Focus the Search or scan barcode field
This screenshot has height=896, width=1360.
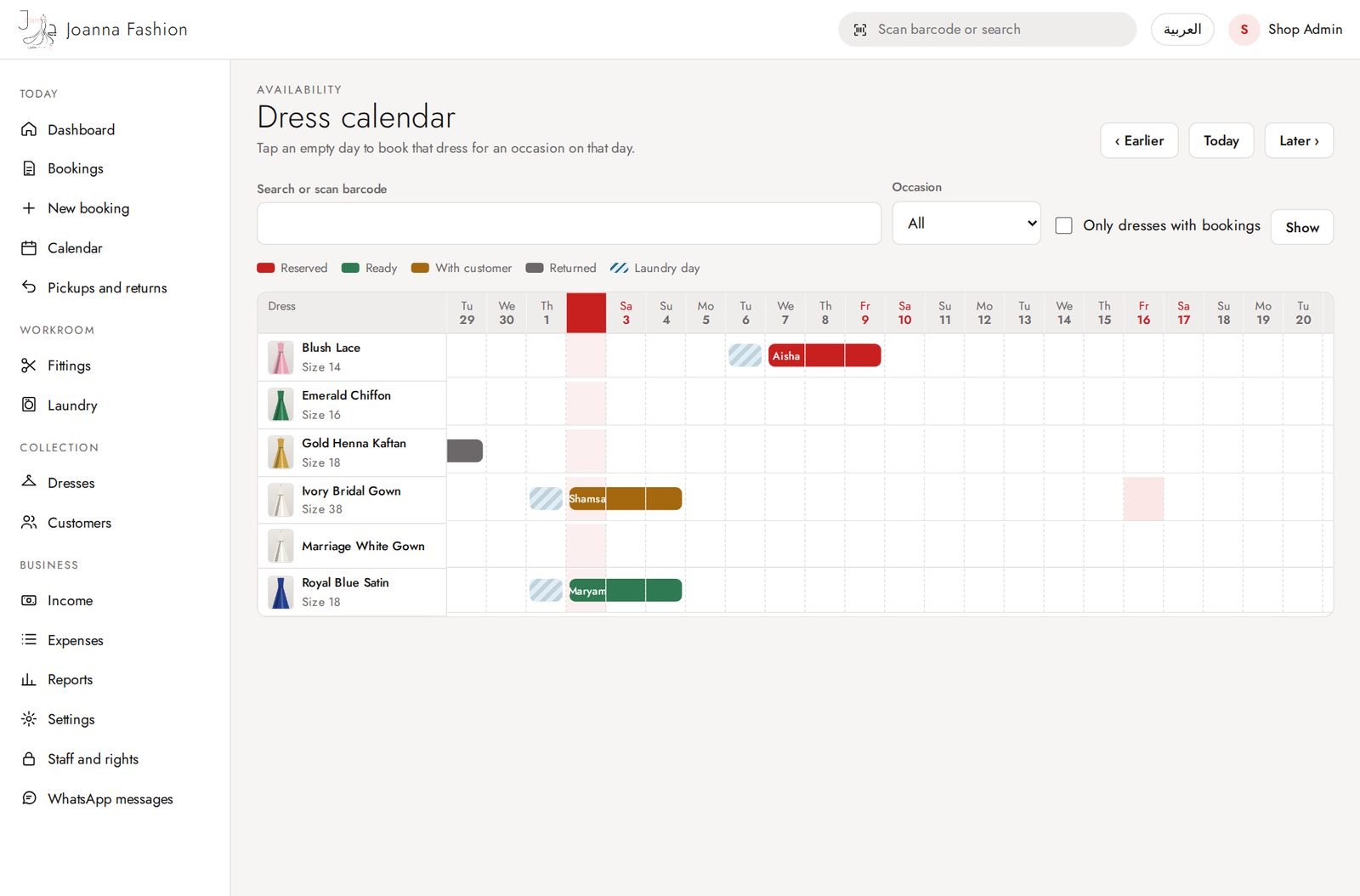pos(569,224)
